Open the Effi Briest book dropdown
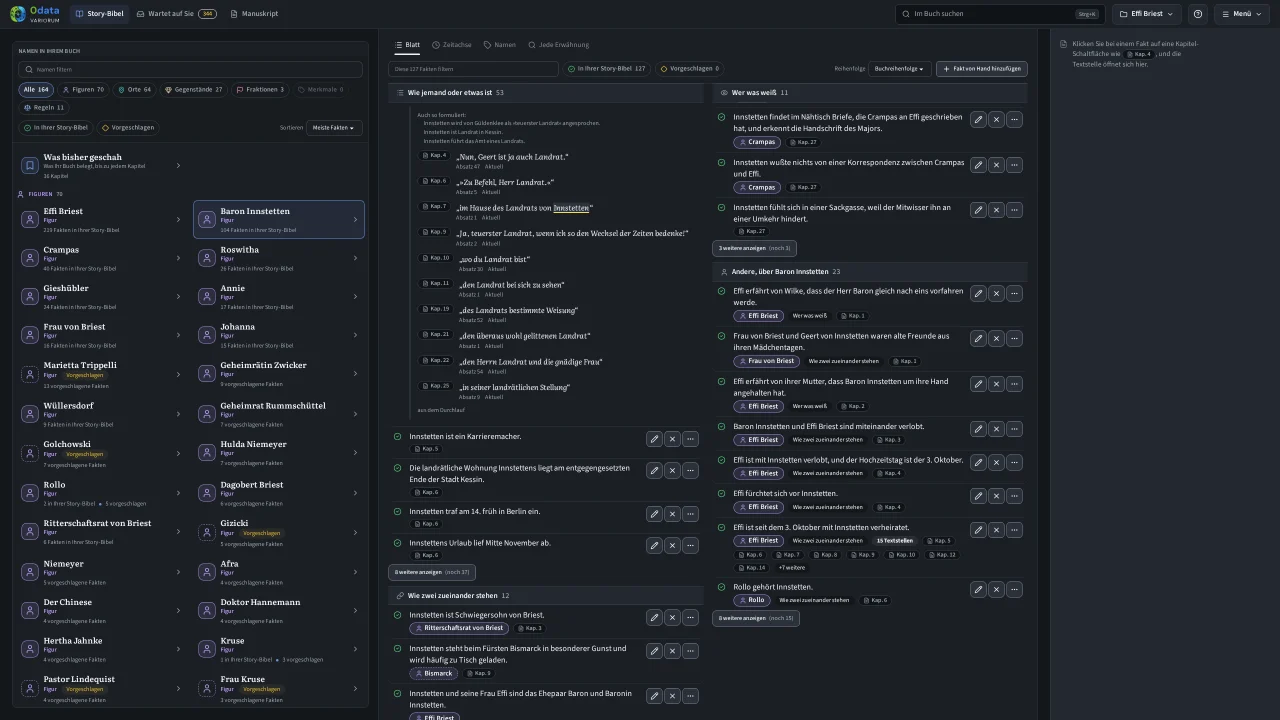1280x720 pixels. (1147, 14)
